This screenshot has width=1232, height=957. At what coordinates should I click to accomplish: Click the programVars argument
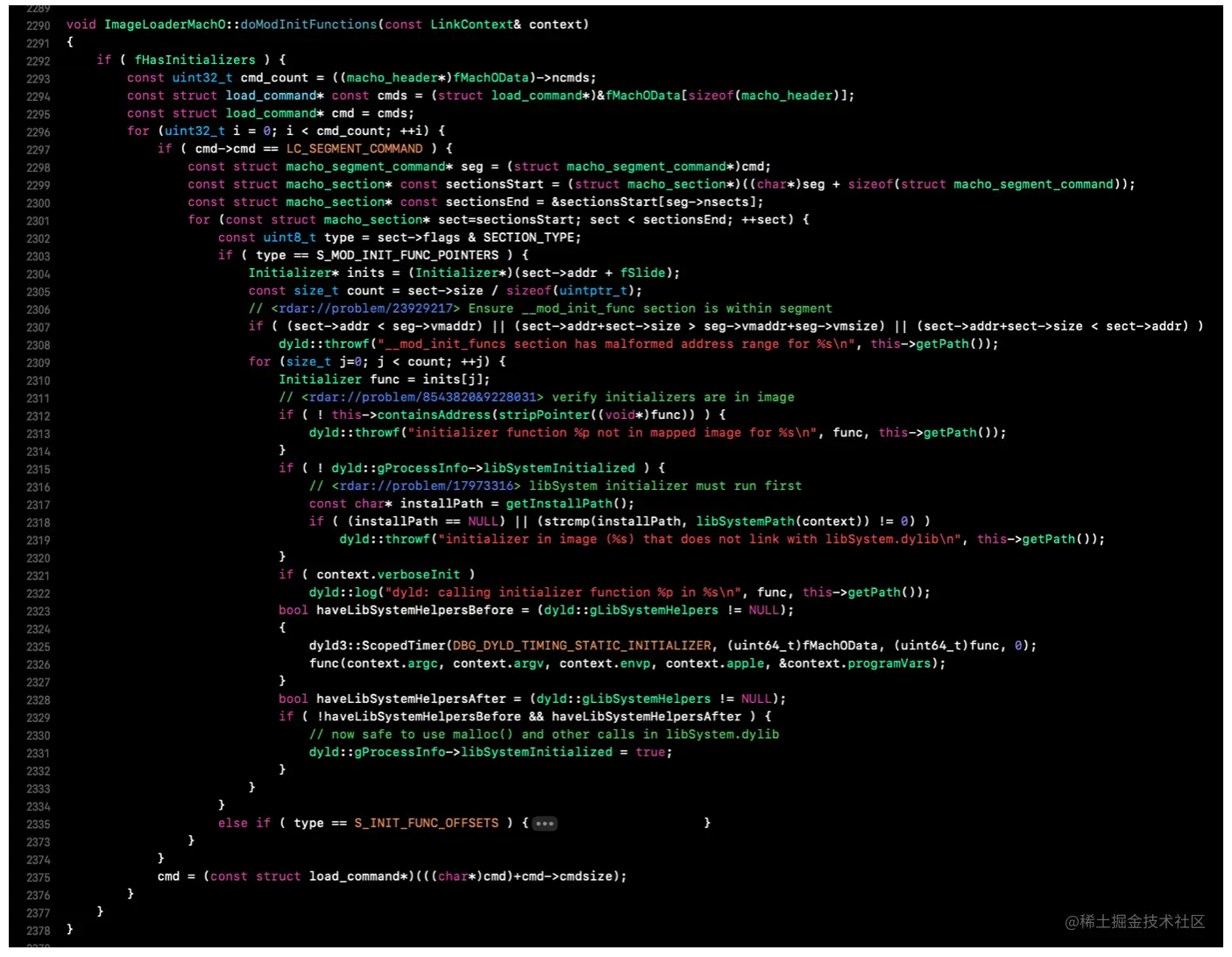[889, 663]
